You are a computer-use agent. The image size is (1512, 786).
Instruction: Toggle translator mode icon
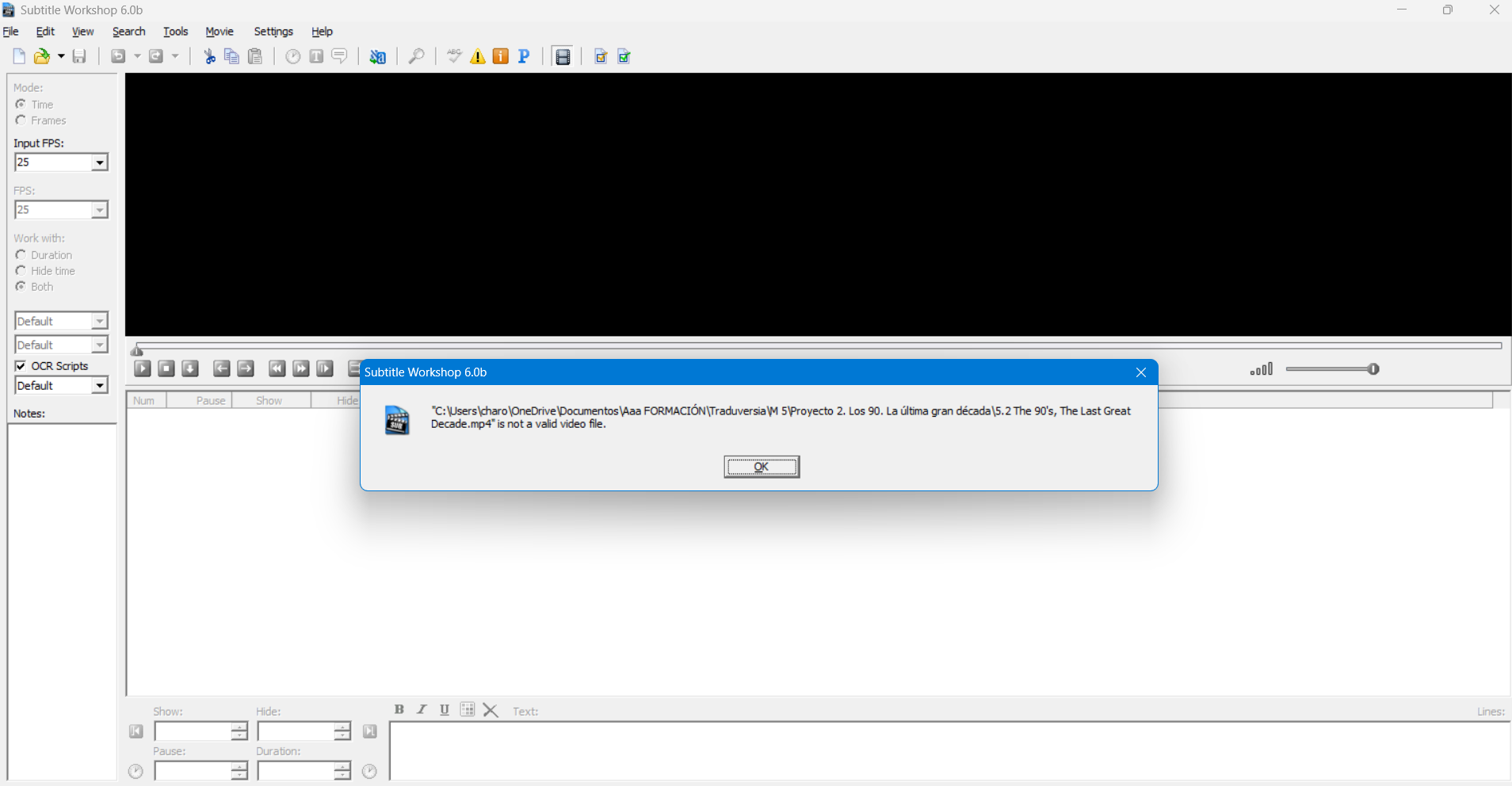(x=378, y=56)
